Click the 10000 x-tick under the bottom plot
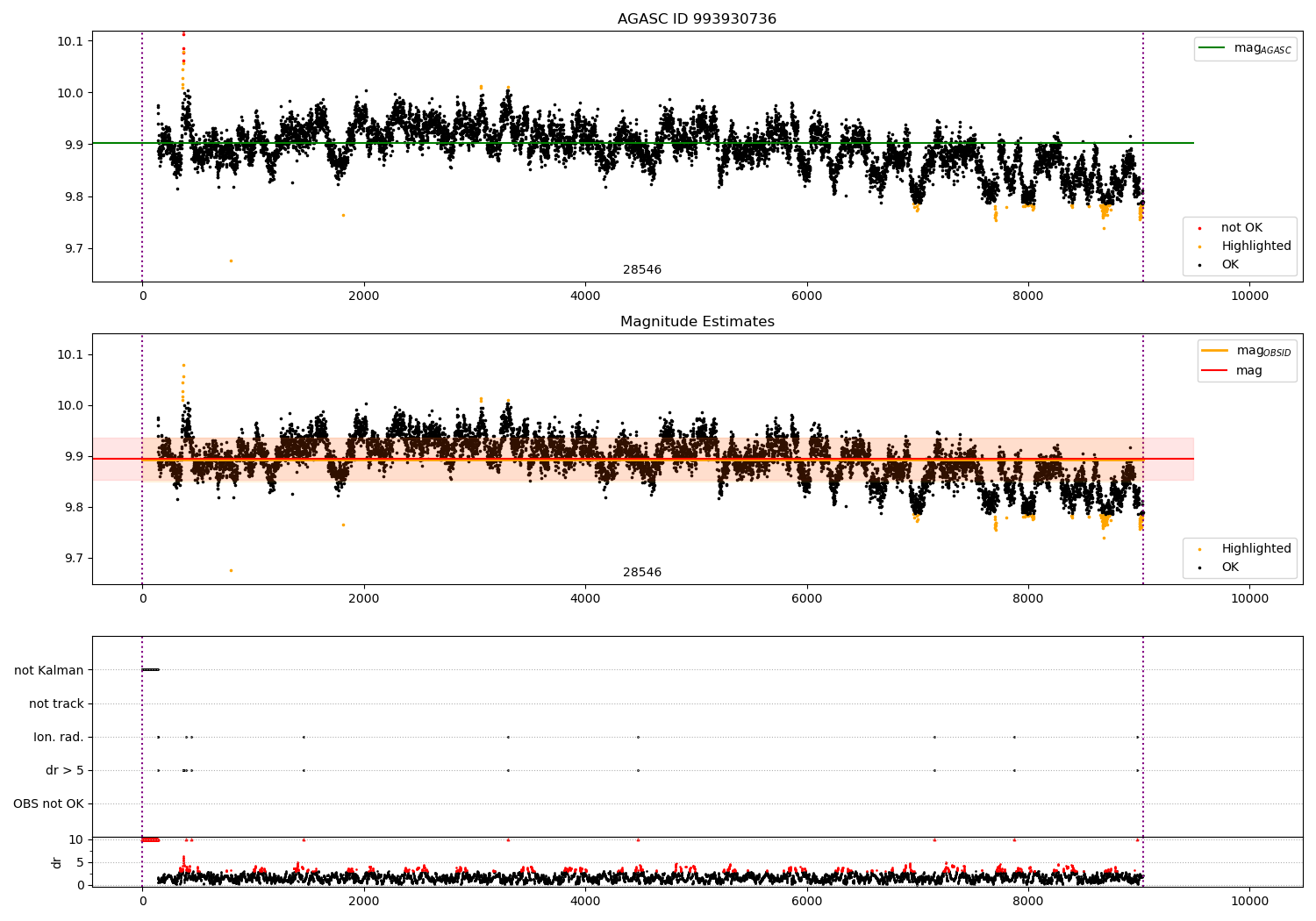This screenshot has width=1316, height=921. tap(1249, 901)
